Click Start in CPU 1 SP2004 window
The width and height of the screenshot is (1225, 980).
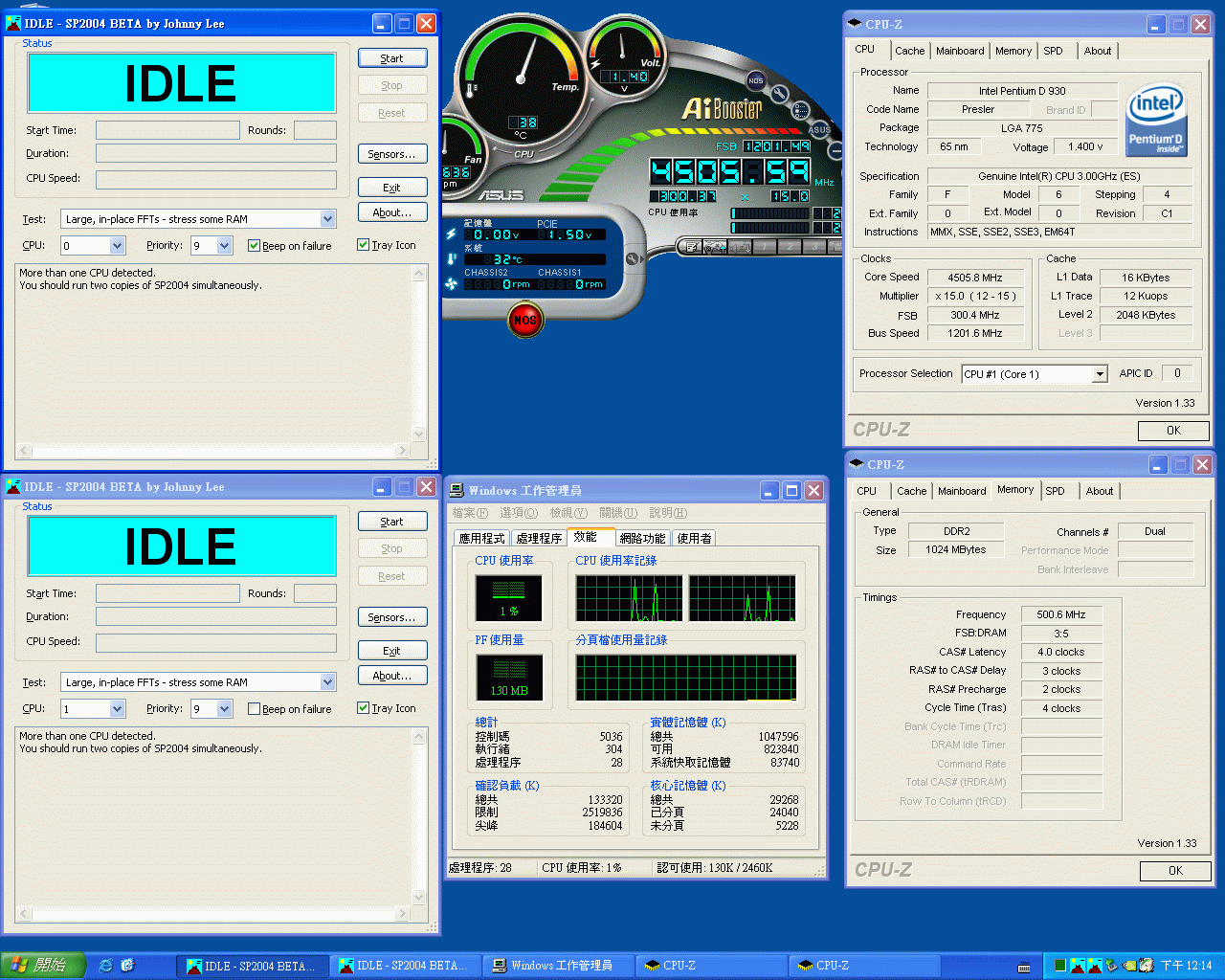(392, 522)
